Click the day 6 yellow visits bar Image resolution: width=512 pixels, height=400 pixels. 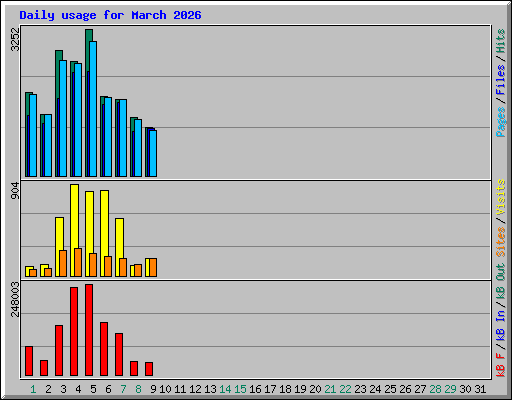(x=104, y=223)
